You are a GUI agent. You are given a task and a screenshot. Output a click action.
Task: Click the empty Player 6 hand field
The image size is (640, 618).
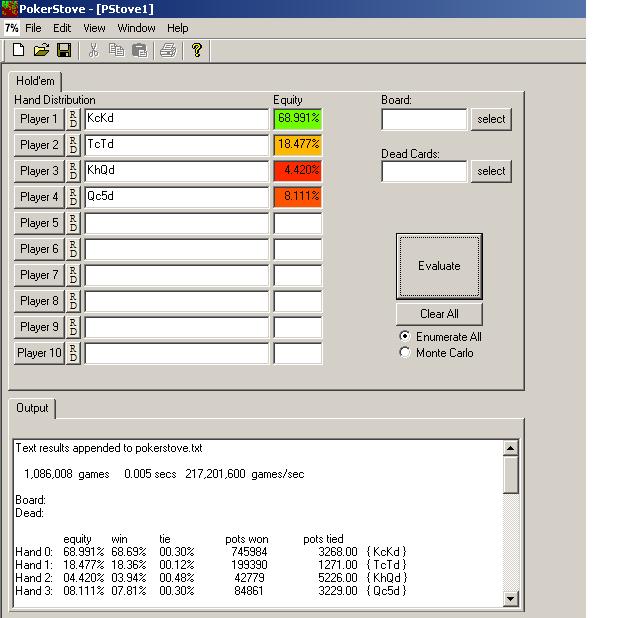click(176, 249)
